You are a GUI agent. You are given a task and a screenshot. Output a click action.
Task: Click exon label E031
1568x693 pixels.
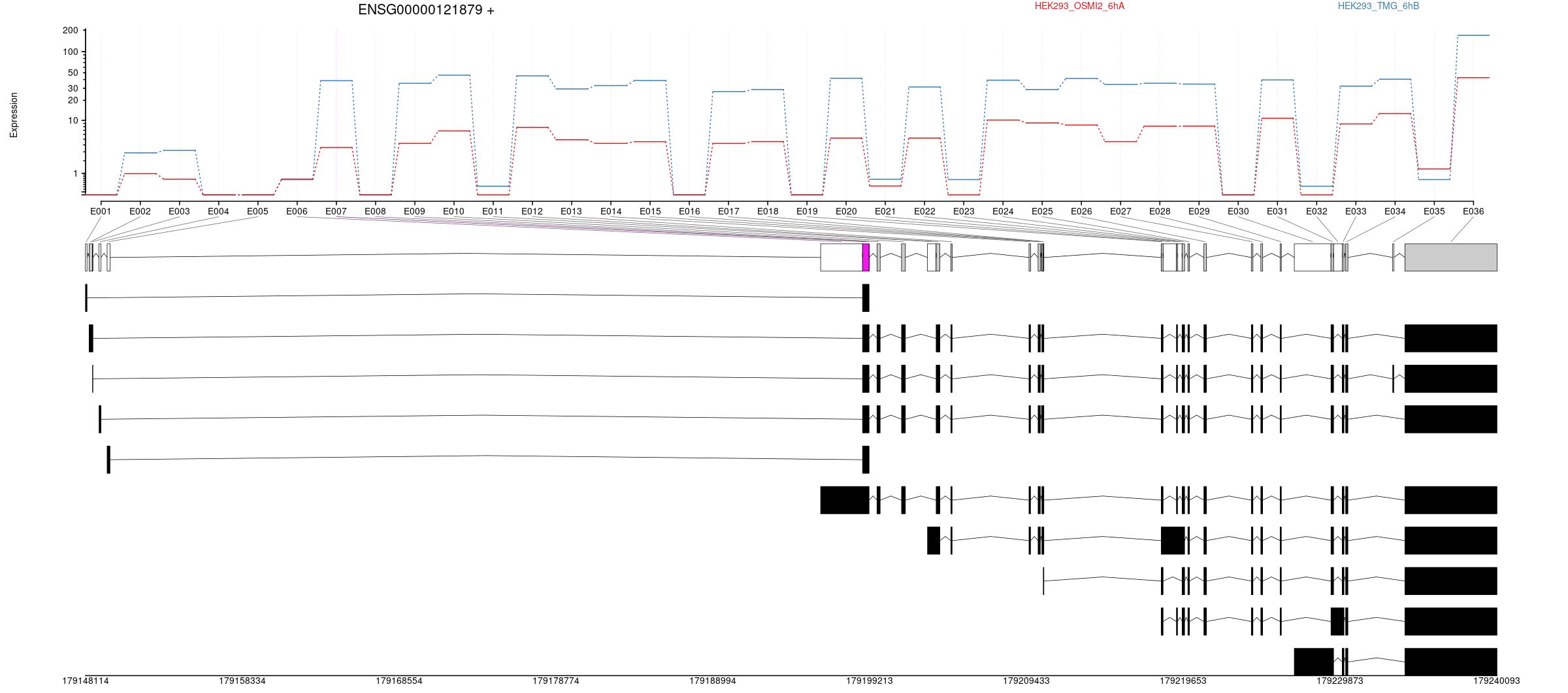point(1277,211)
